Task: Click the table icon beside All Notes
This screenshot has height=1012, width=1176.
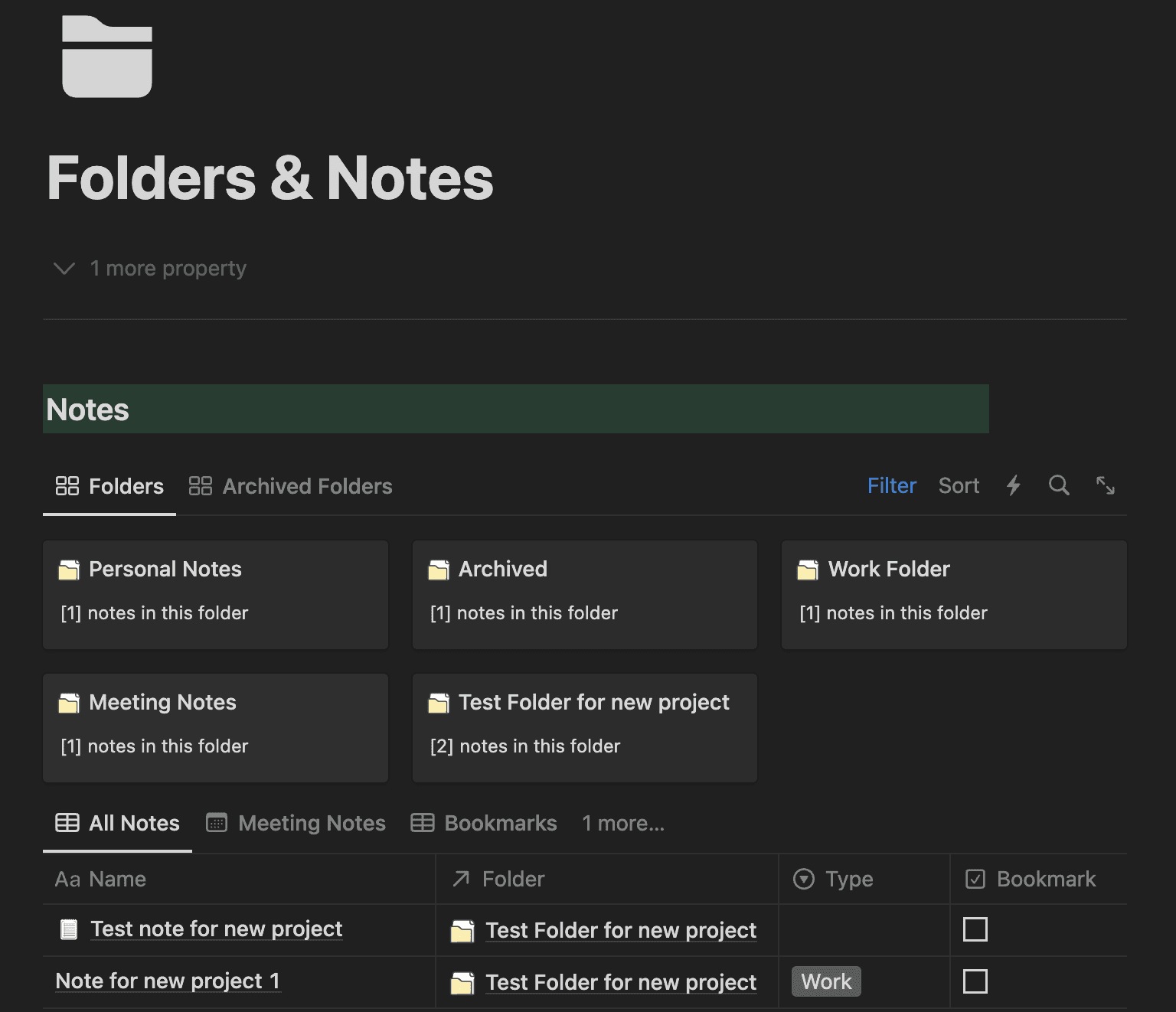Action: (67, 823)
